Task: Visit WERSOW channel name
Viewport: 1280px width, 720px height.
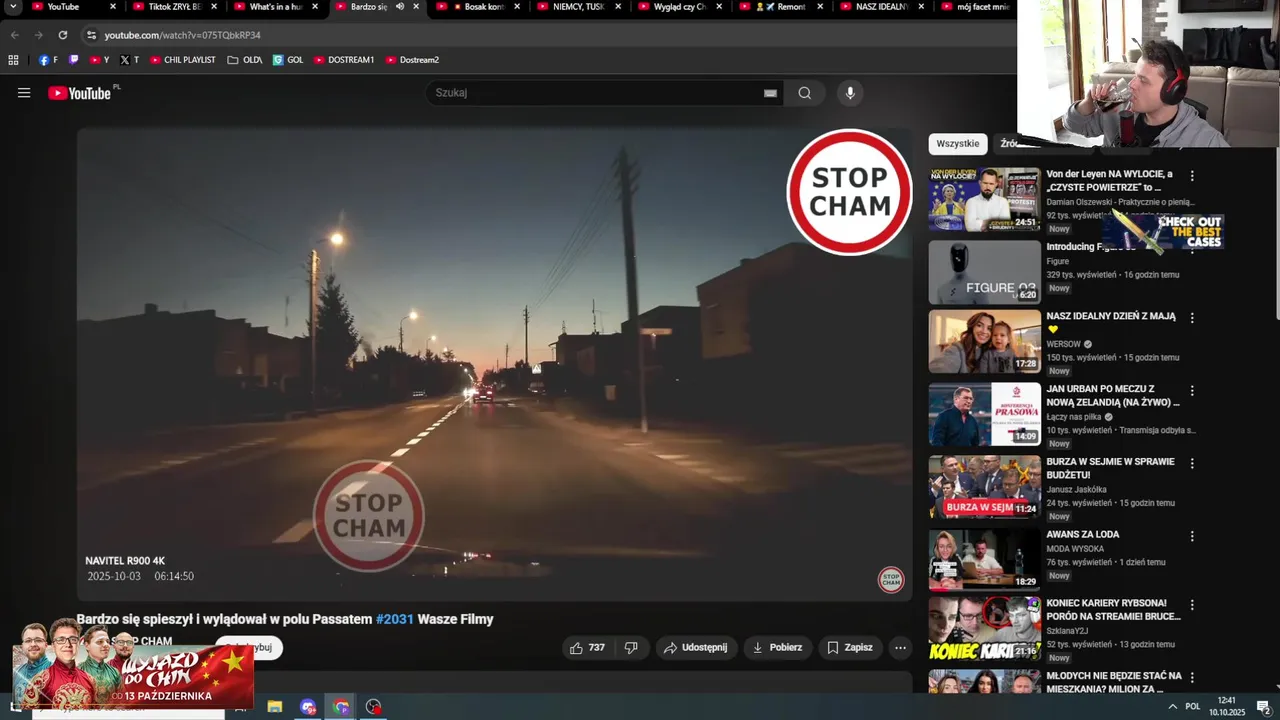Action: (1063, 344)
